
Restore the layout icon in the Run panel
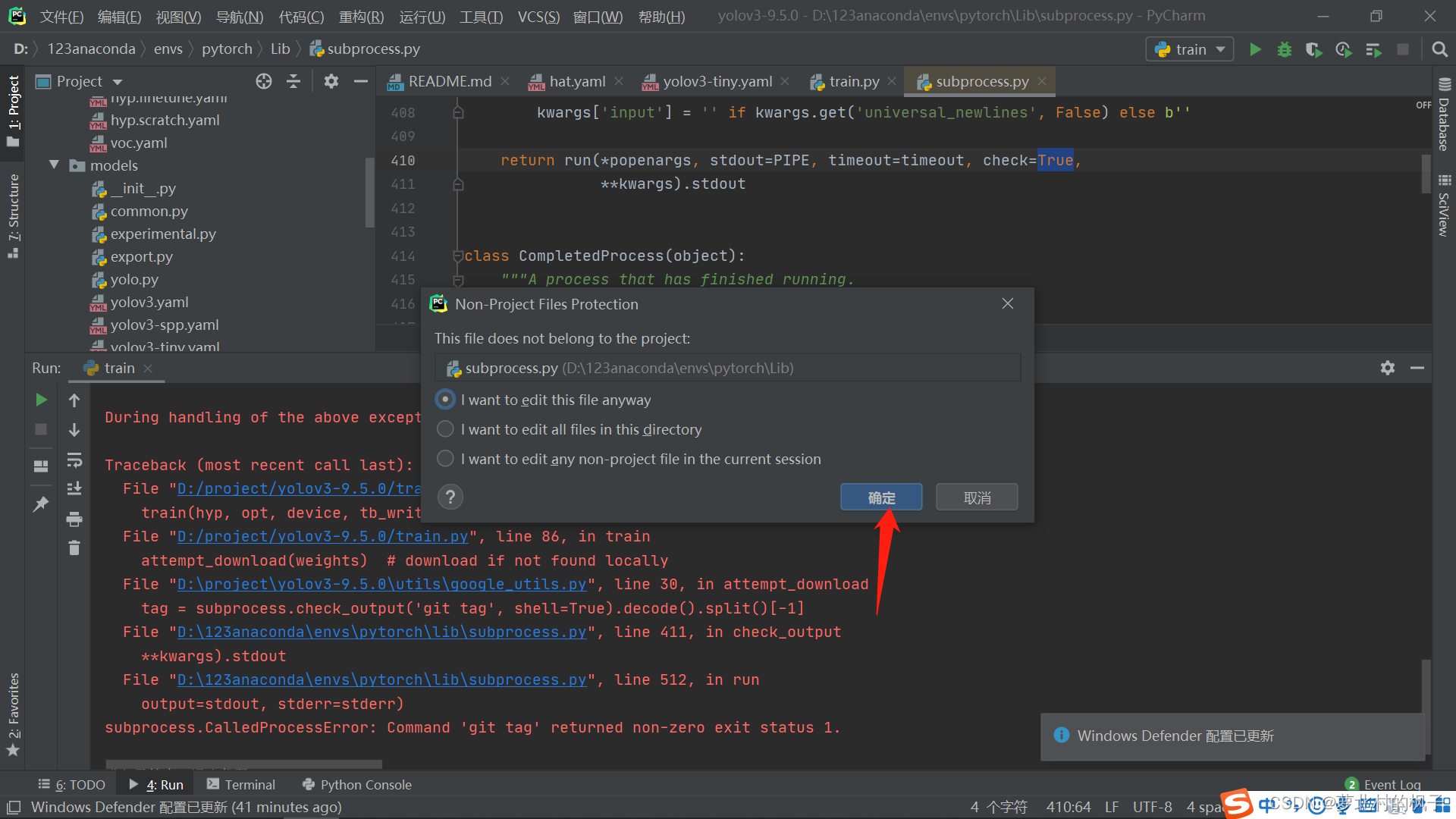tap(41, 466)
